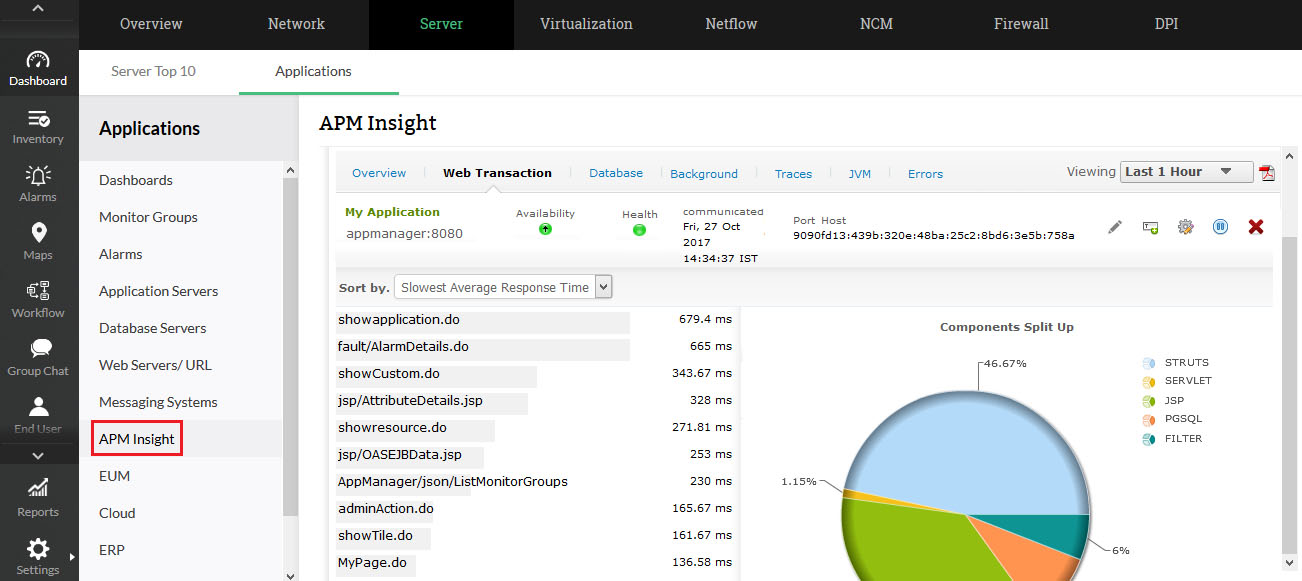Viewport: 1302px width, 581px height.
Task: Open the My Application link
Action: coord(392,212)
